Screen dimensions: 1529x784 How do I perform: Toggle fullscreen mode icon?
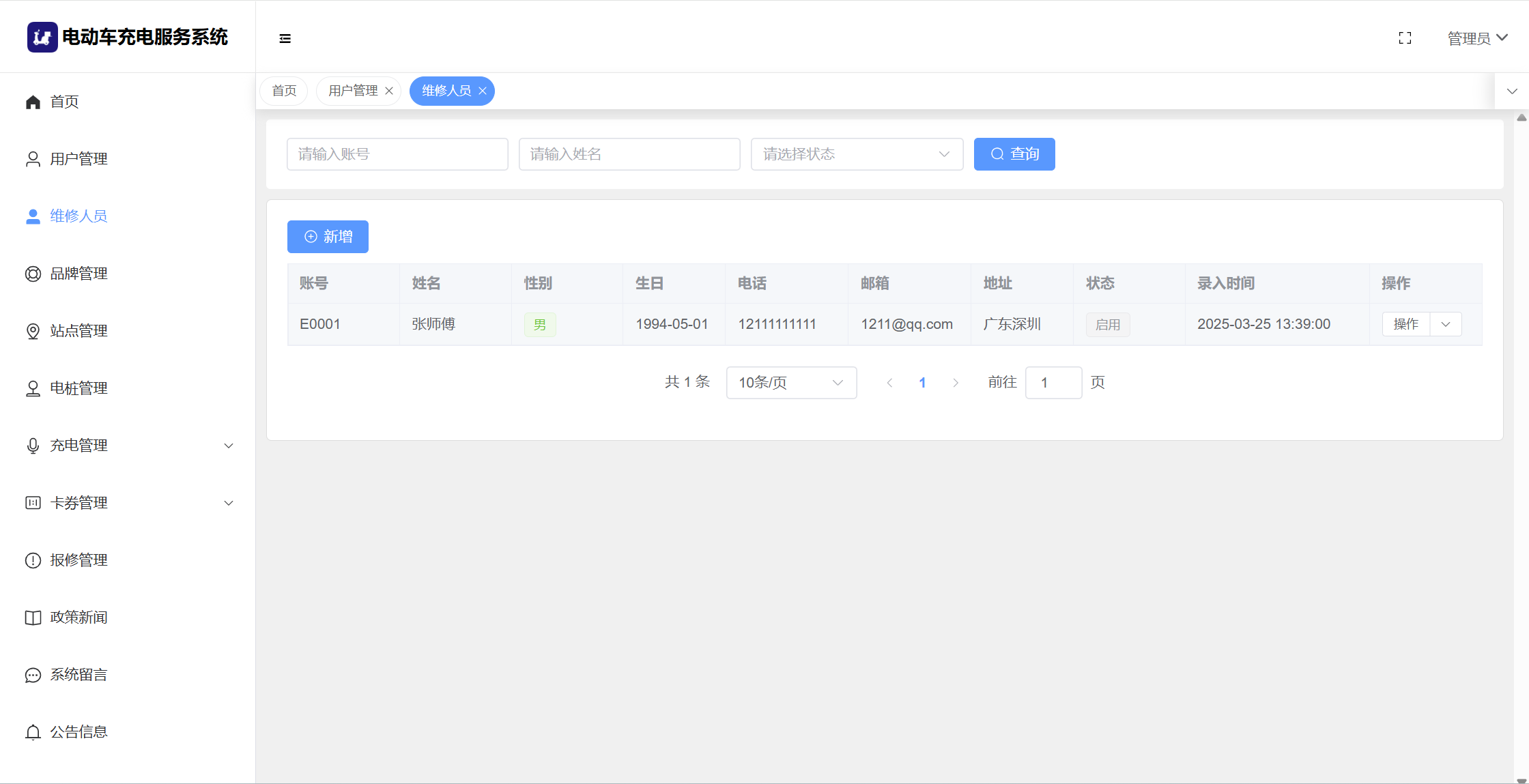(x=1405, y=38)
